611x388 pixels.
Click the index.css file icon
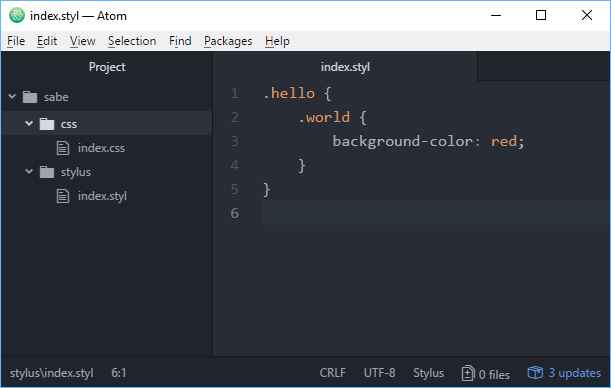click(x=63, y=148)
